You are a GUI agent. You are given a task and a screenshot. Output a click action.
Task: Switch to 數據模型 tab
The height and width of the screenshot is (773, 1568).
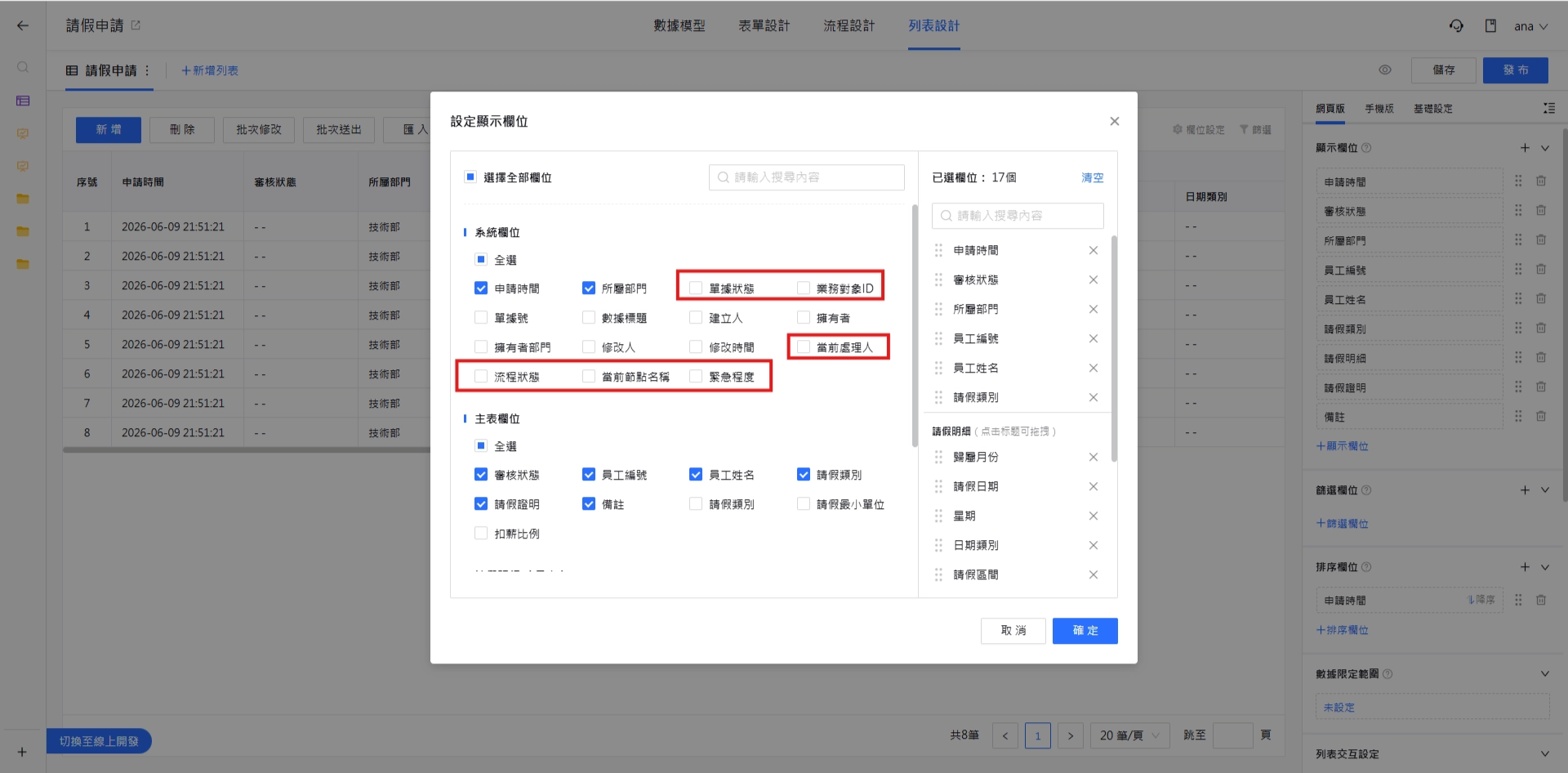(x=679, y=25)
